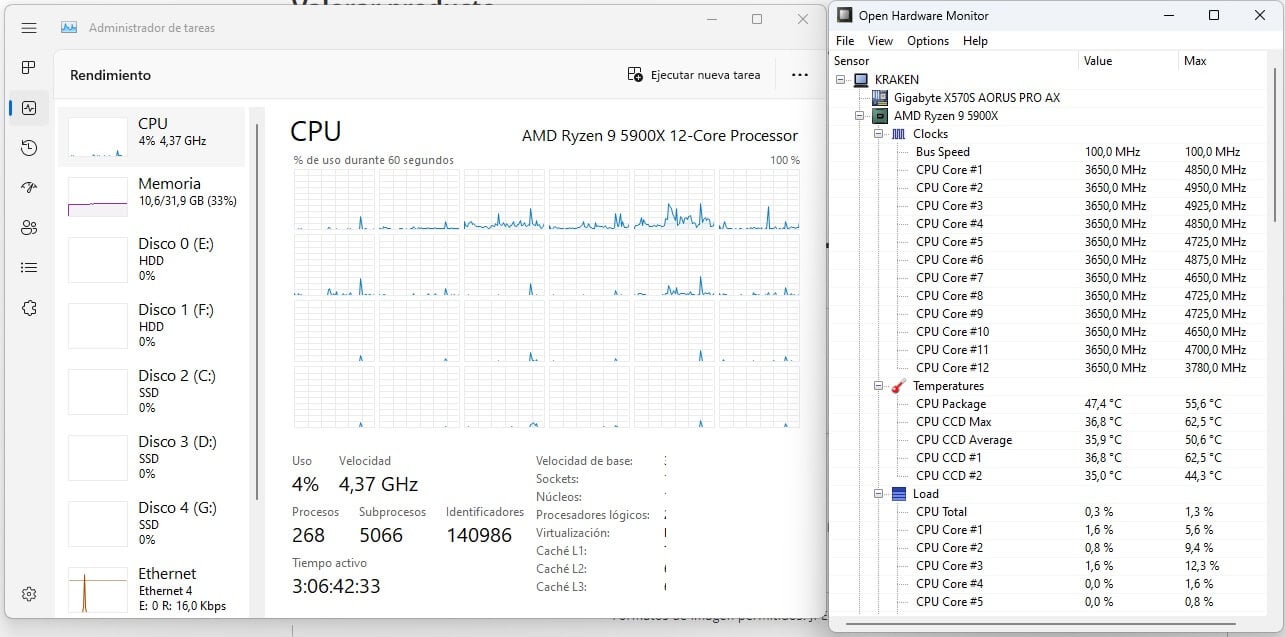The image size is (1285, 637).
Task: Click the Tiempo activo 3:06:42:33 value
Action: tap(336, 587)
